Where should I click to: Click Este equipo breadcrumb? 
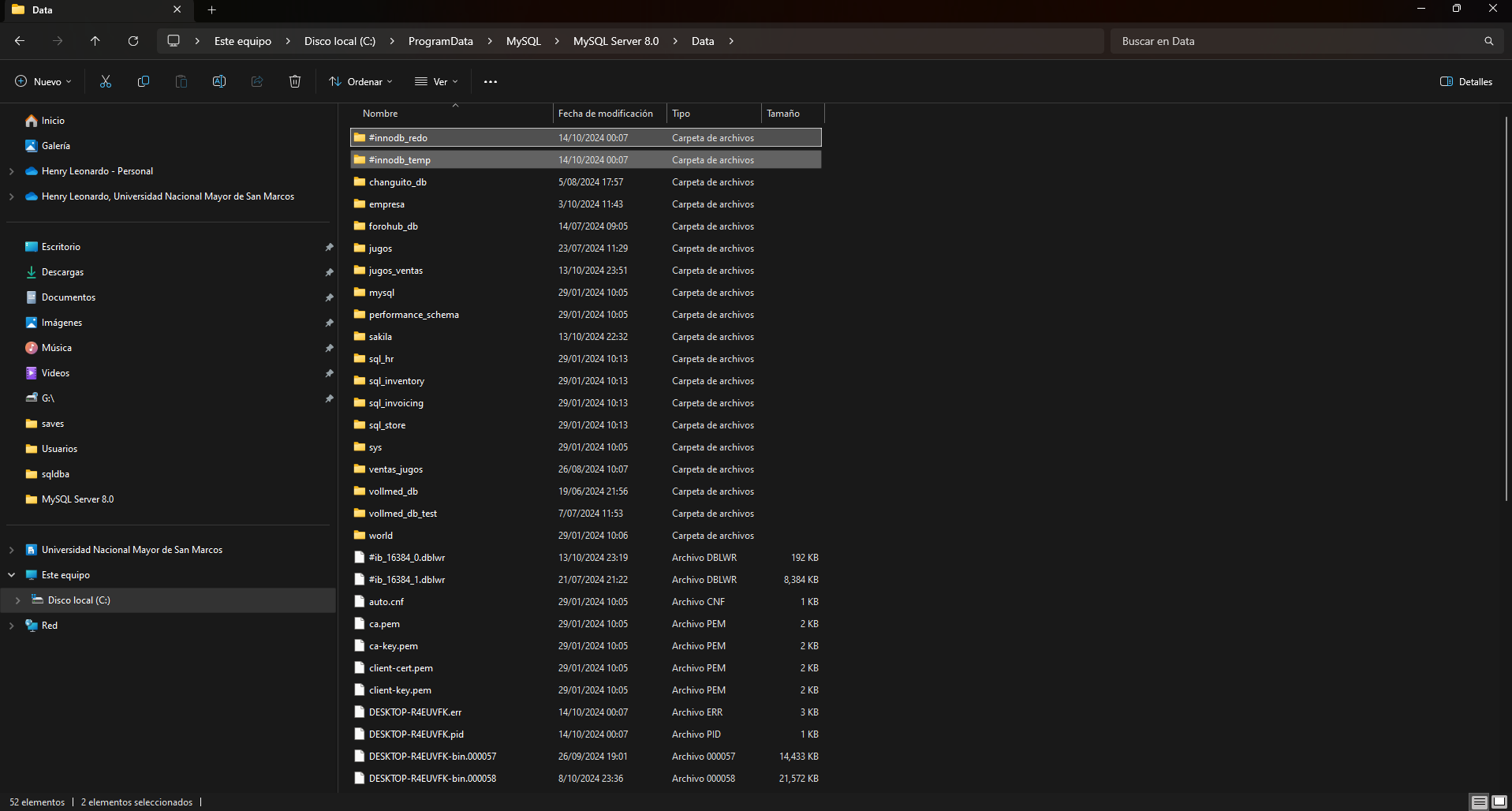(243, 41)
